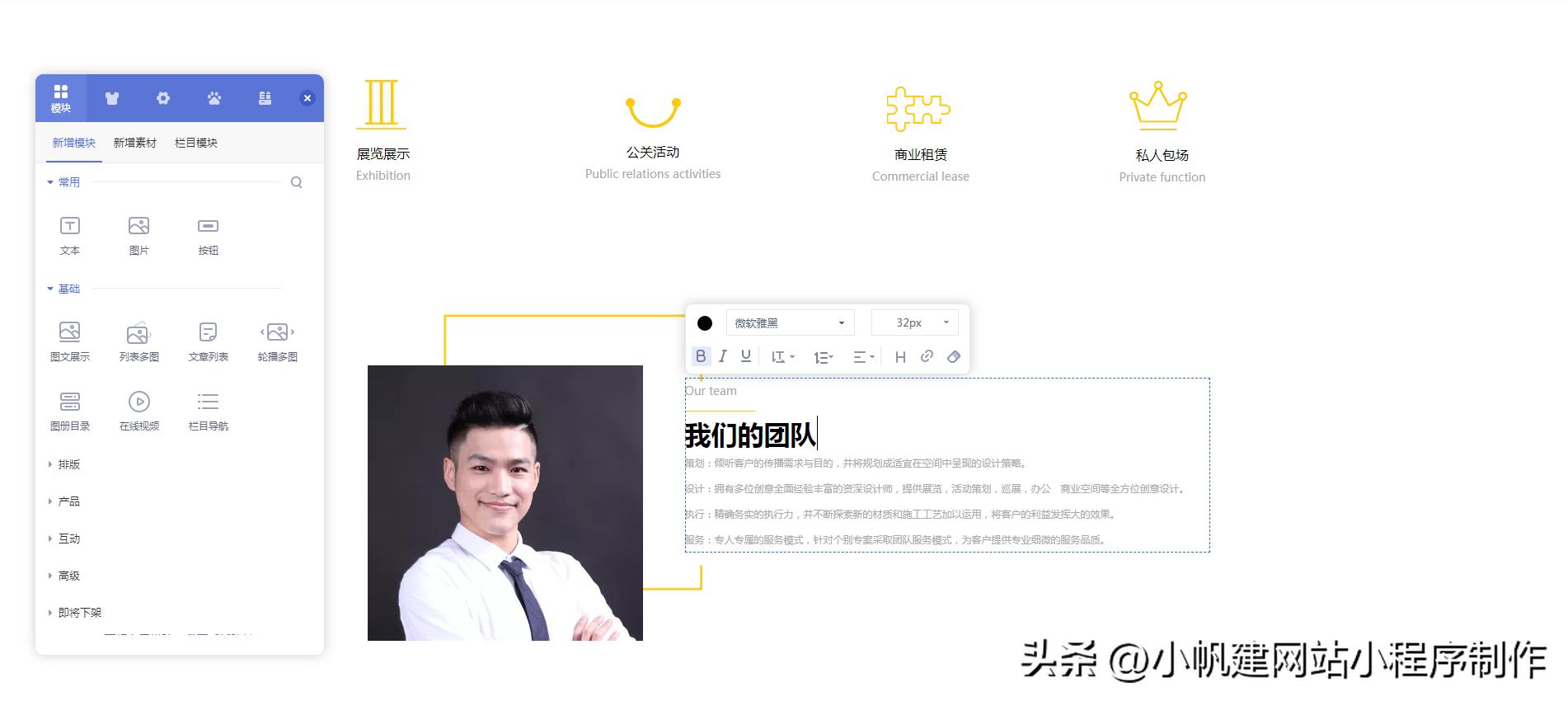Add a 图册目录 module
This screenshot has width=1568, height=701.
(x=70, y=411)
